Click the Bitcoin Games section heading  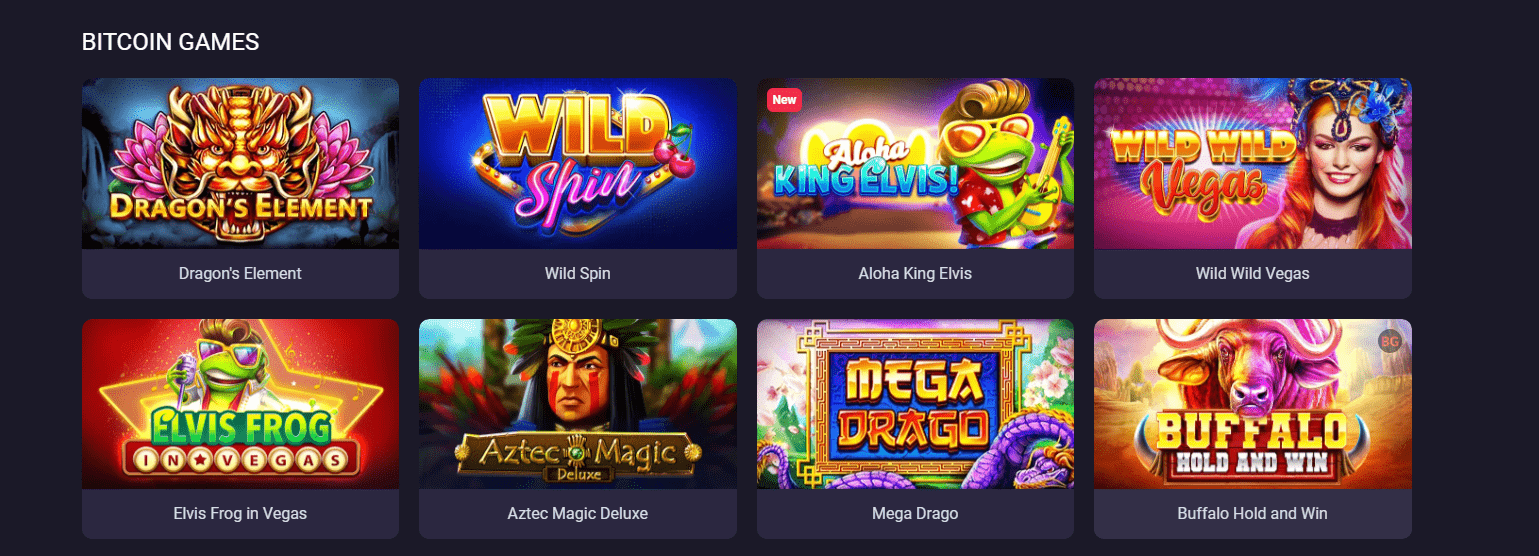(x=171, y=42)
